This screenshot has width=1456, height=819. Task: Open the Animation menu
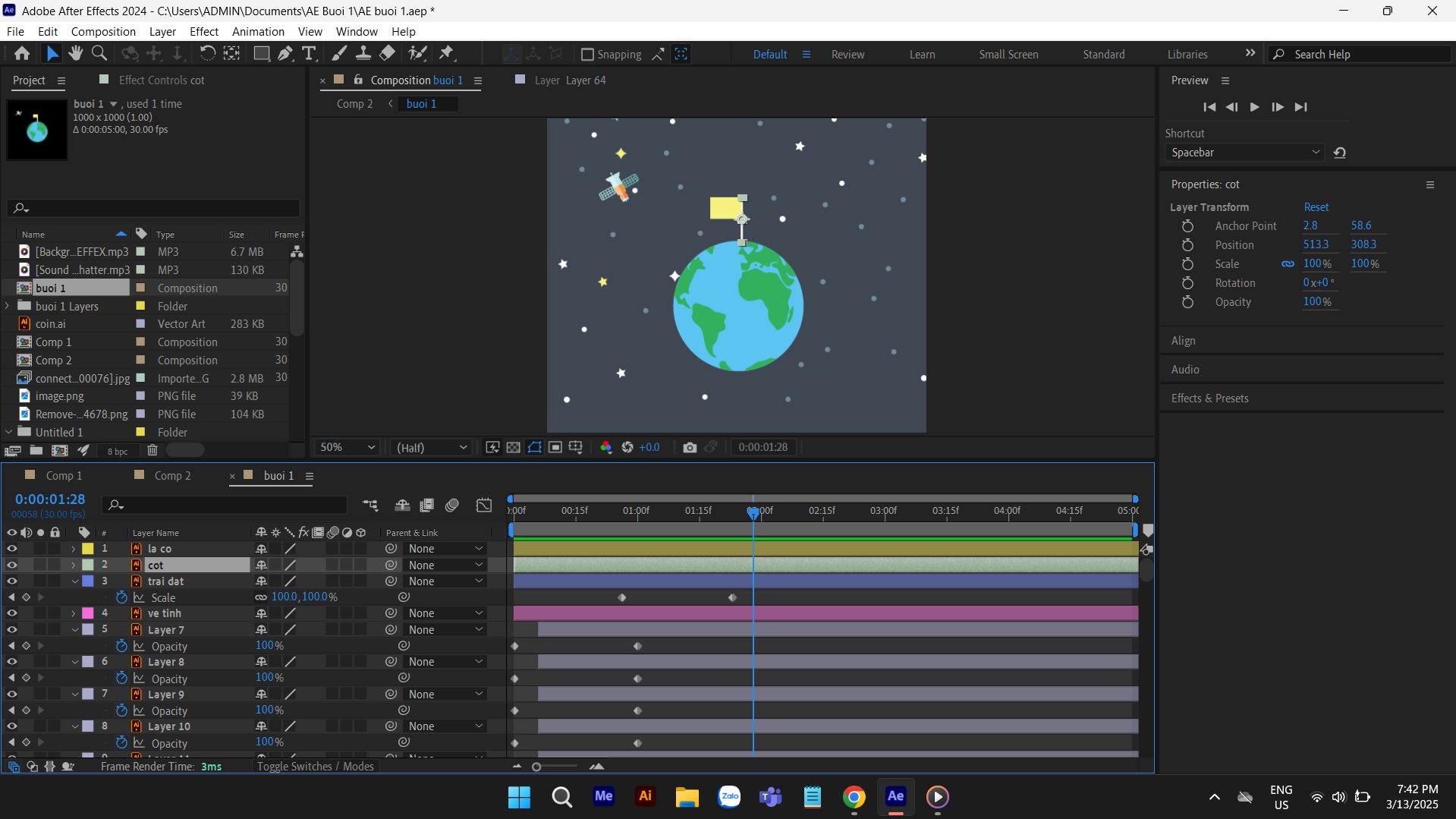[258, 31]
